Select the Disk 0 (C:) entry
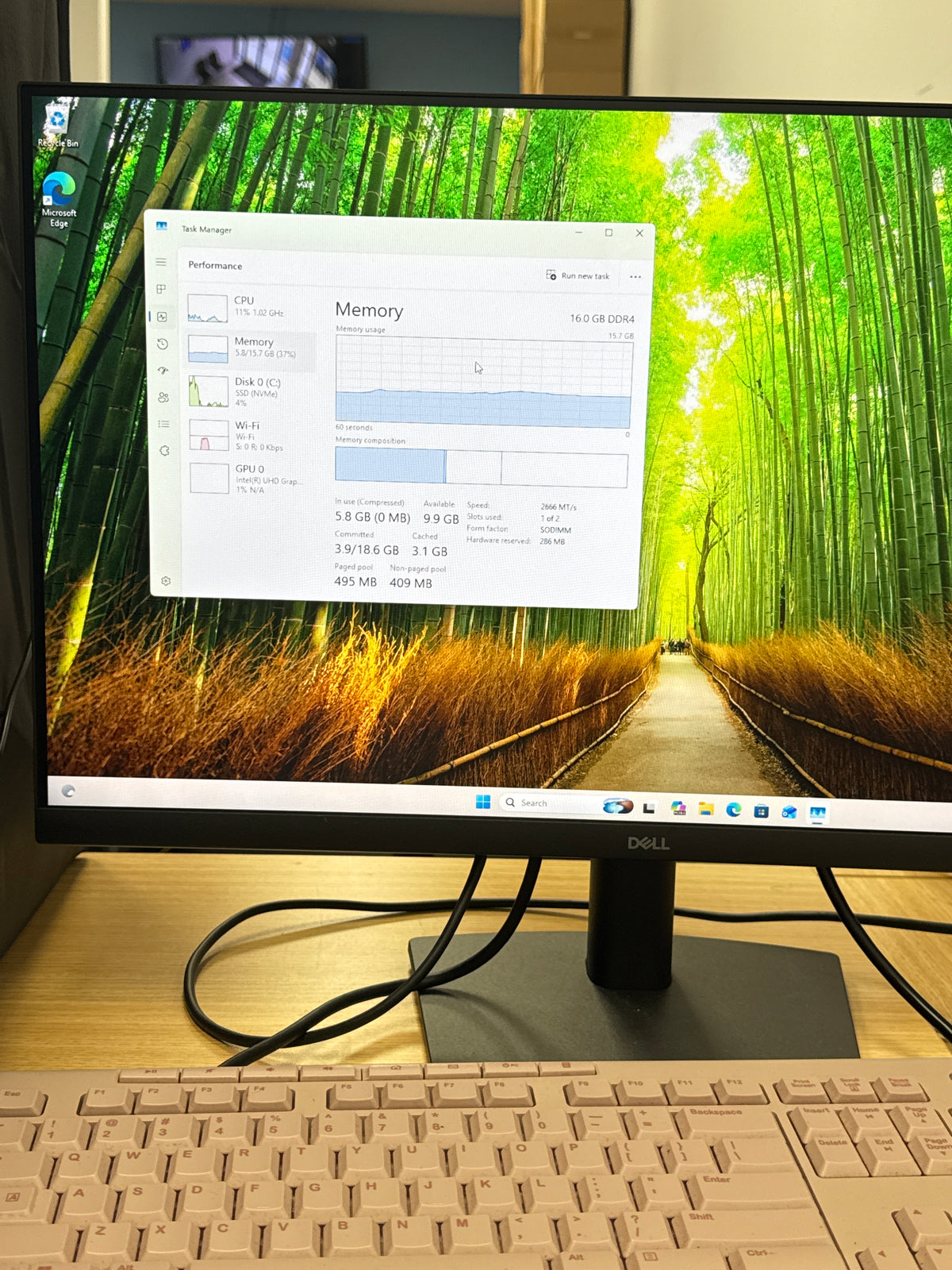The height and width of the screenshot is (1270, 952). [x=251, y=391]
